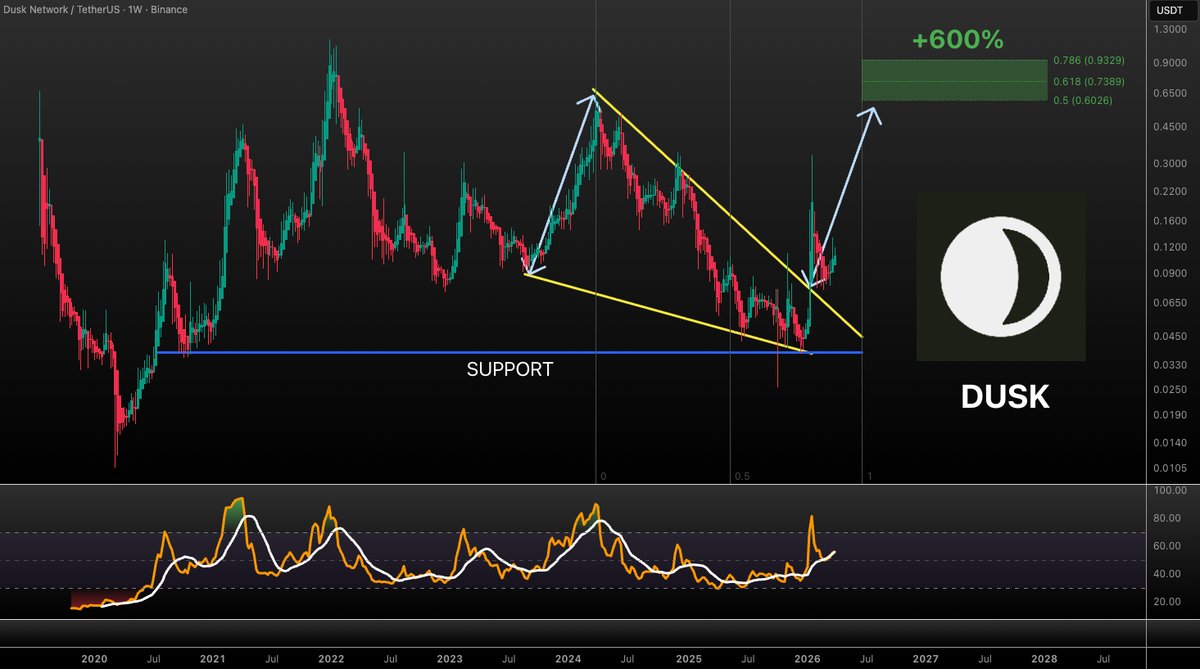Click the 0.0900 price axis label
The height and width of the screenshot is (669, 1200).
tap(1172, 273)
